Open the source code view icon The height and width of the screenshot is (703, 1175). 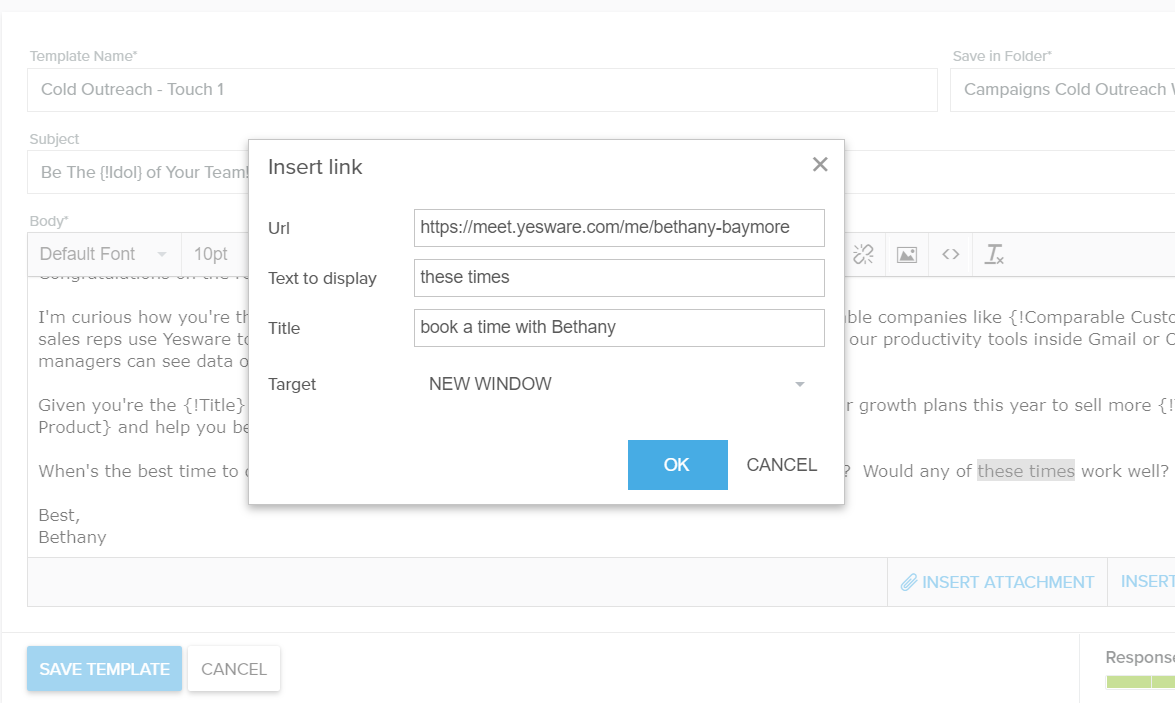(950, 255)
